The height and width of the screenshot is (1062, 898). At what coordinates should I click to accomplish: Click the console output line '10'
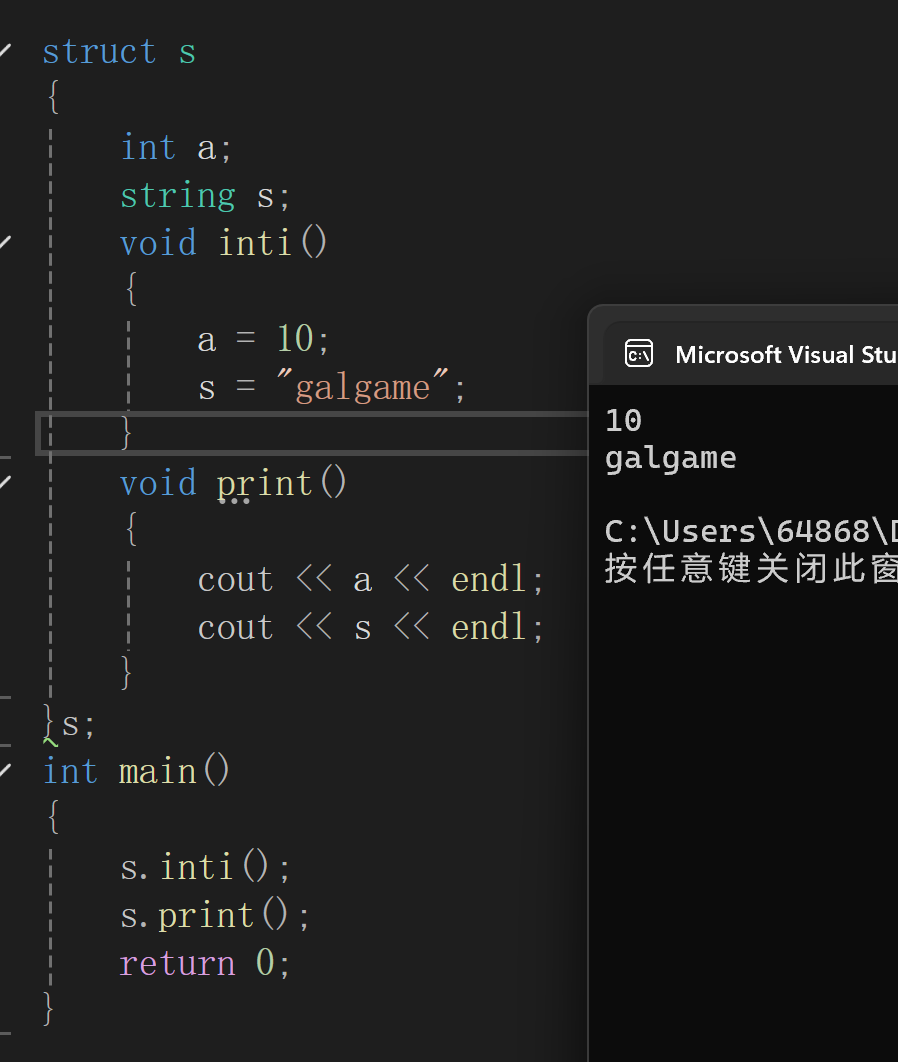click(x=623, y=421)
